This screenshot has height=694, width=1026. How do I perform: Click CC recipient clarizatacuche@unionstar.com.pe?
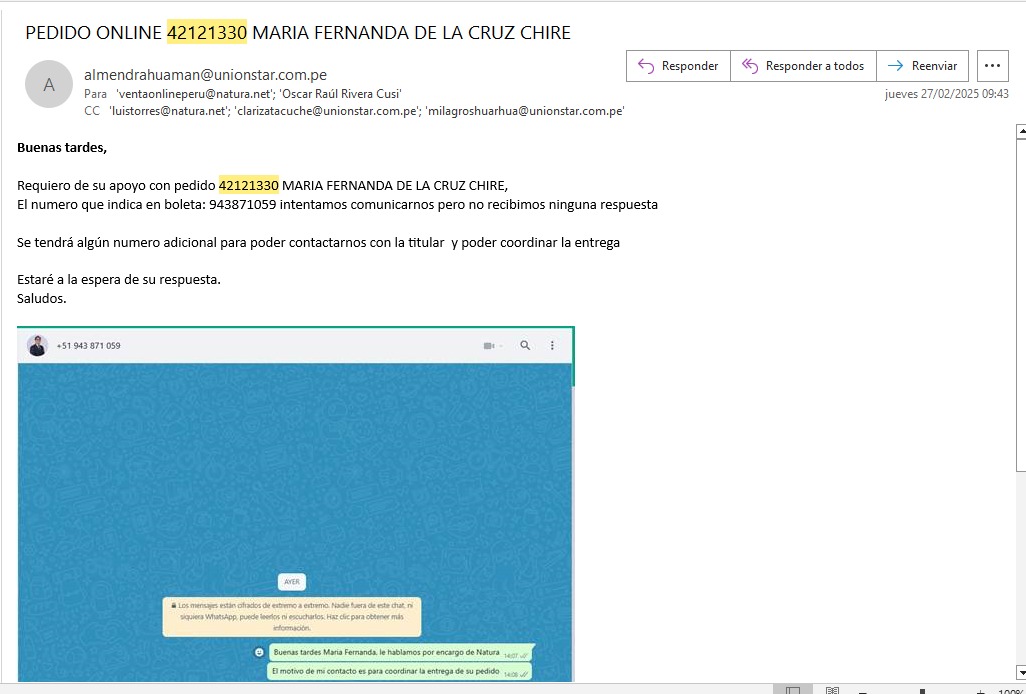[327, 111]
